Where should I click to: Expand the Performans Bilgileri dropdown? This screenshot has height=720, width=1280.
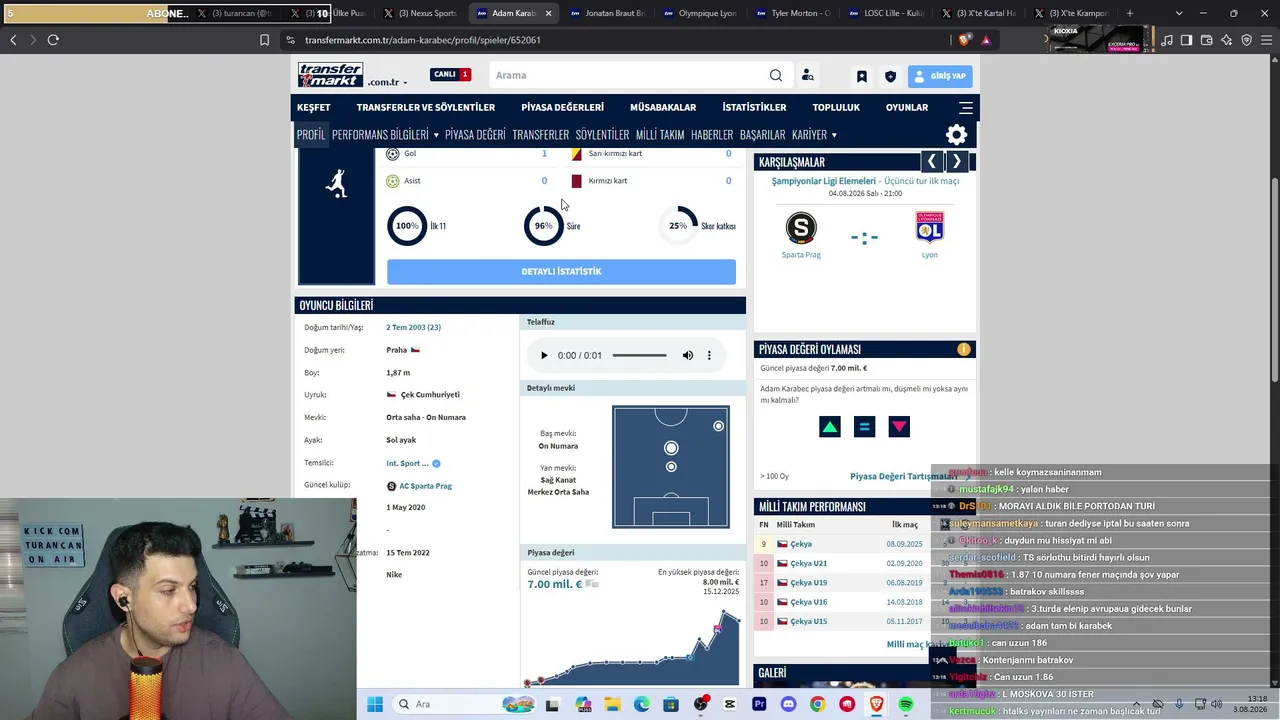tap(385, 135)
